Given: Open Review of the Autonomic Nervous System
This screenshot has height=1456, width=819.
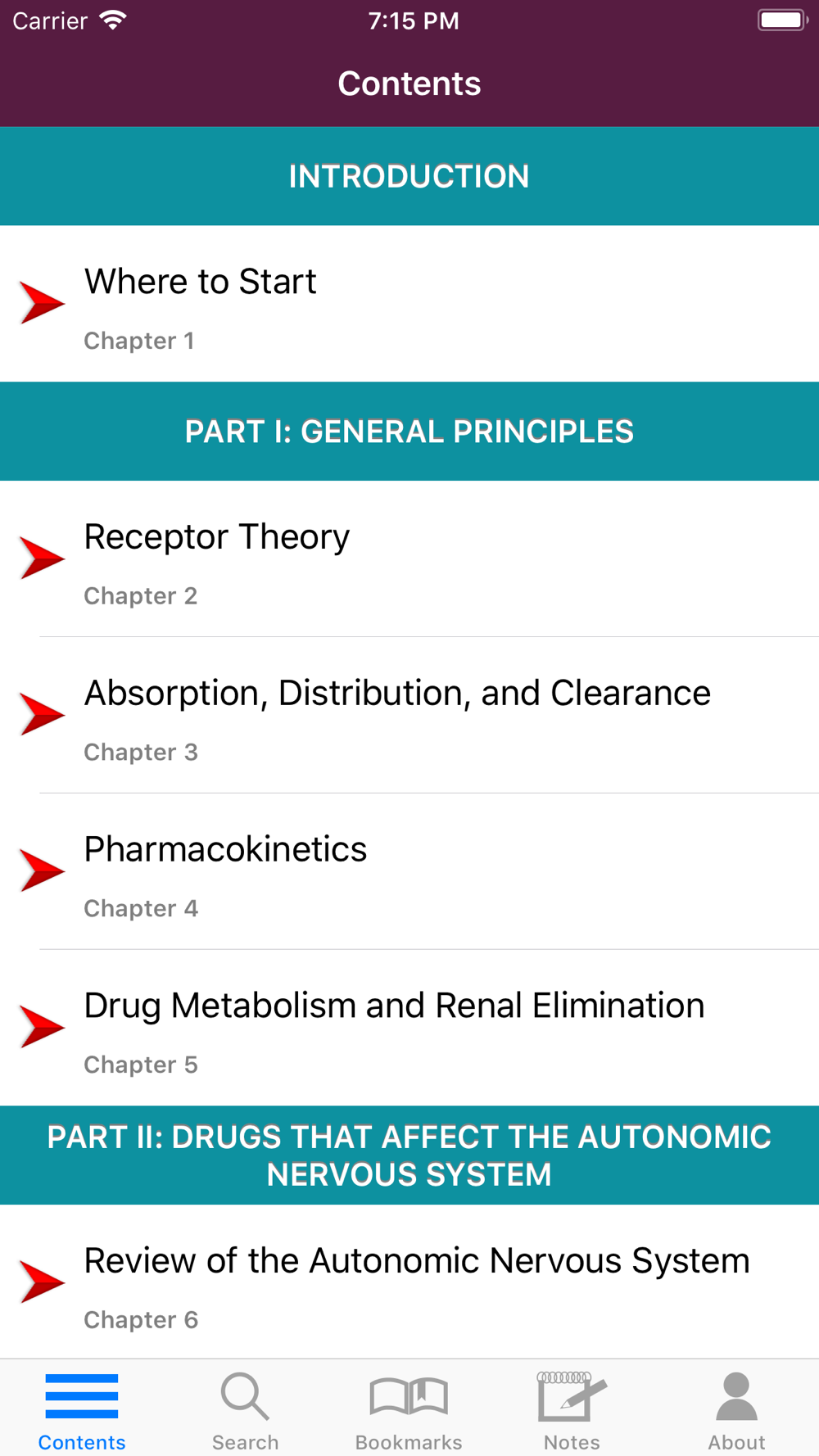Looking at the screenshot, I should (409, 1282).
